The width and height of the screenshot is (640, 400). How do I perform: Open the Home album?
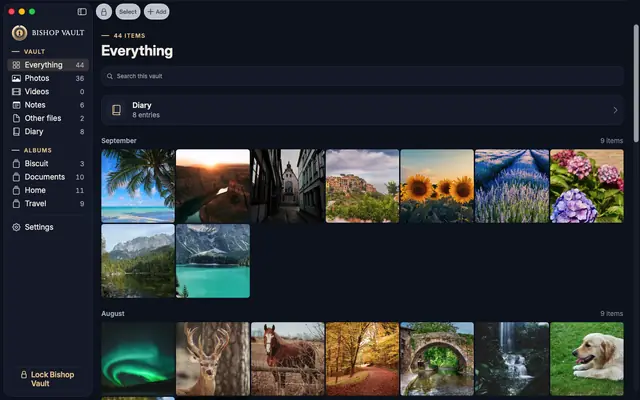coord(48,190)
